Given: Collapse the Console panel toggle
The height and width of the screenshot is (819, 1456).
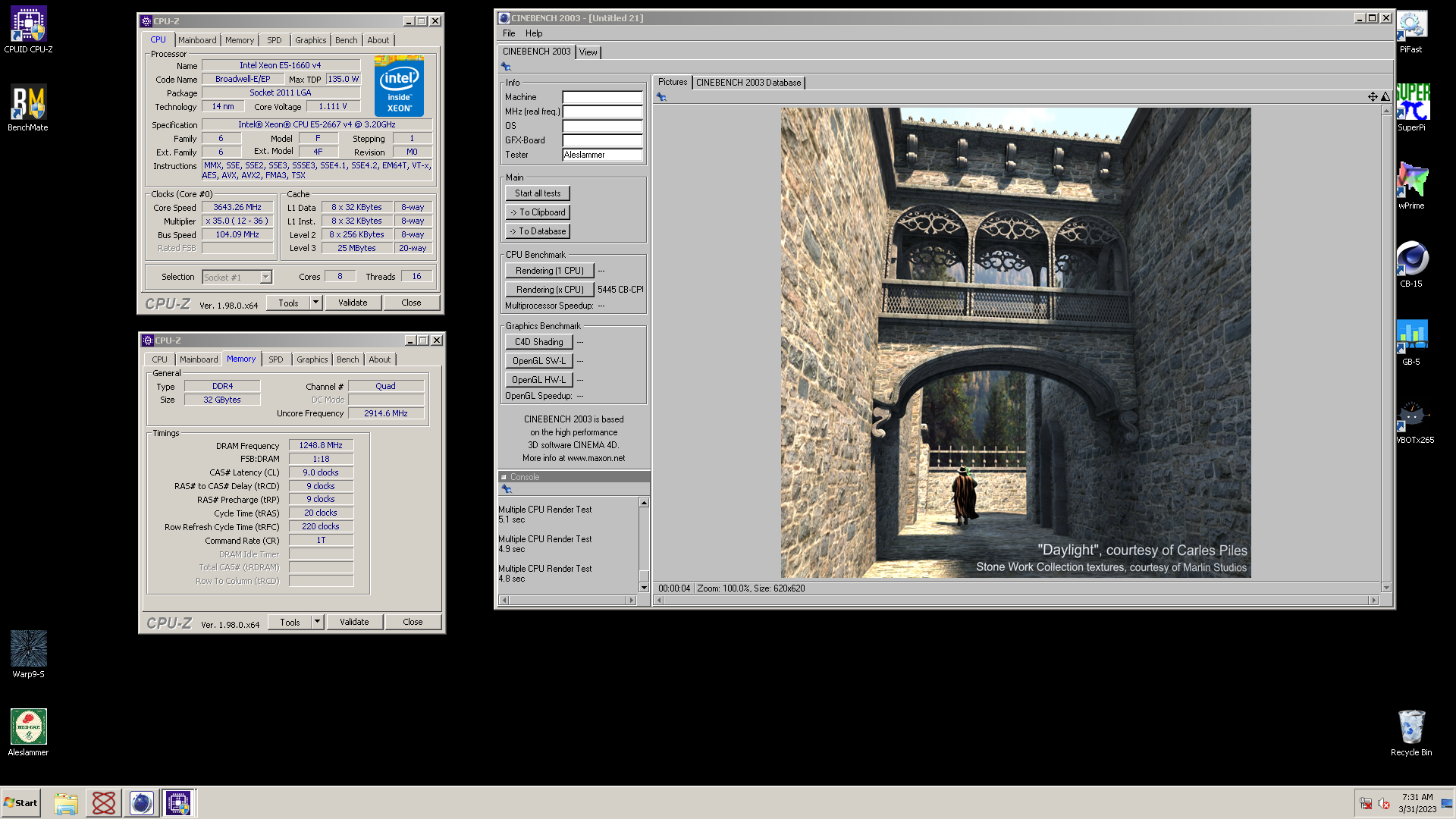Looking at the screenshot, I should point(504,477).
